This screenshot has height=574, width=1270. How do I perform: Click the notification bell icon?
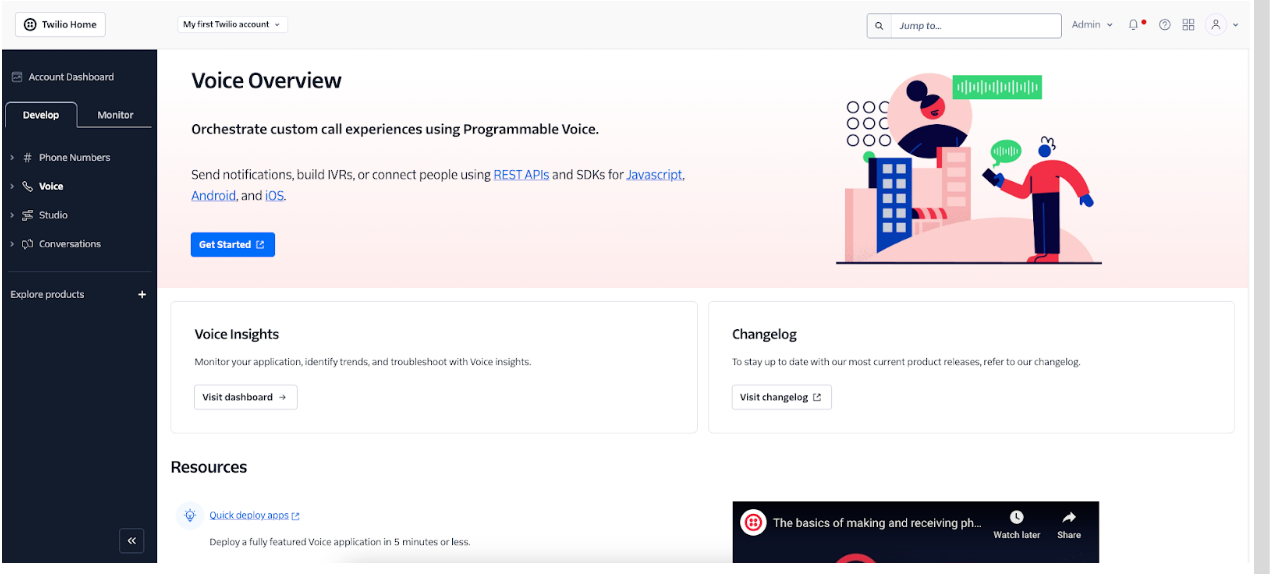pos(1133,25)
